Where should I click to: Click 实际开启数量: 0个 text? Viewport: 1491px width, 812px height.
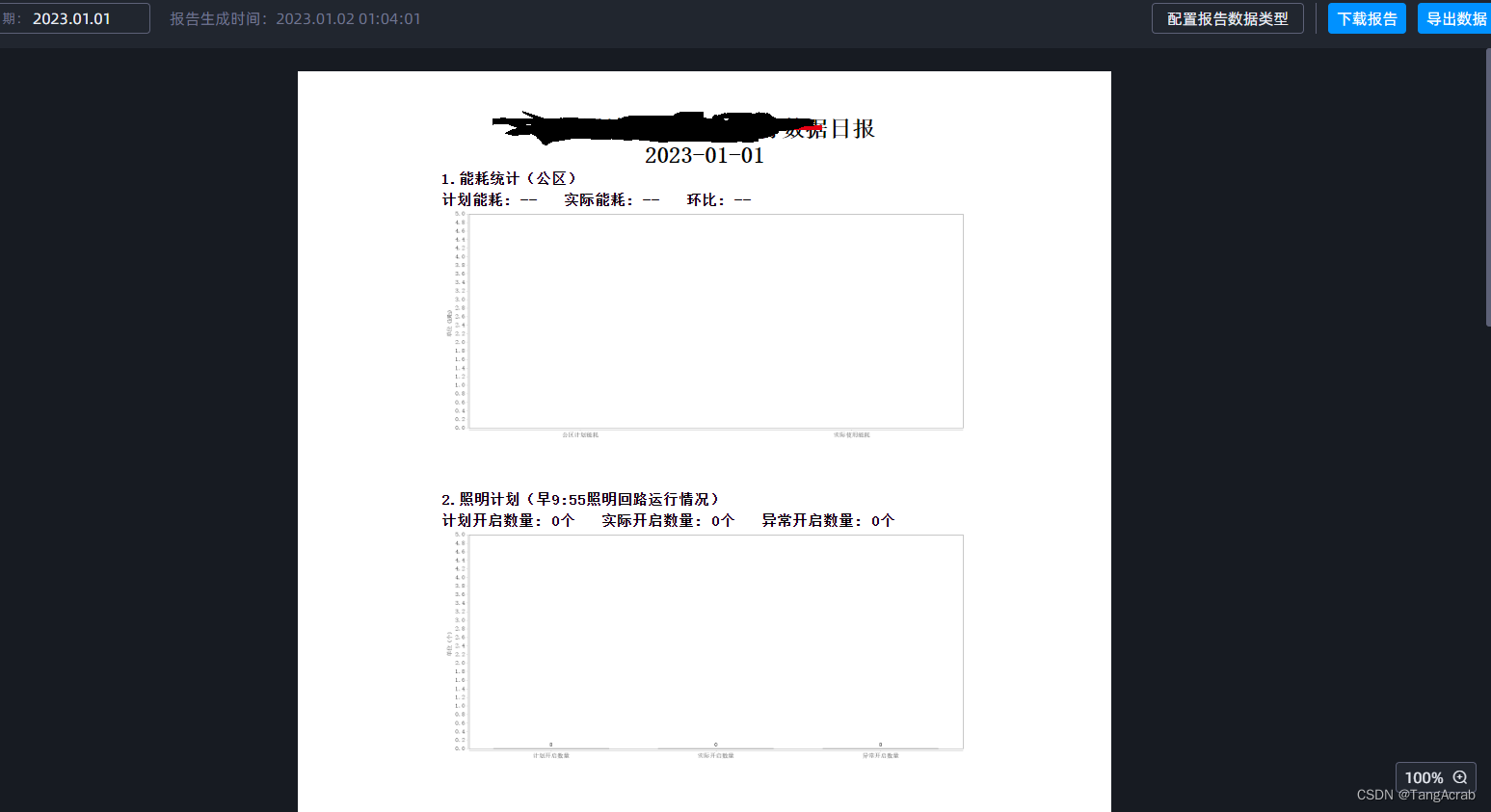(668, 520)
